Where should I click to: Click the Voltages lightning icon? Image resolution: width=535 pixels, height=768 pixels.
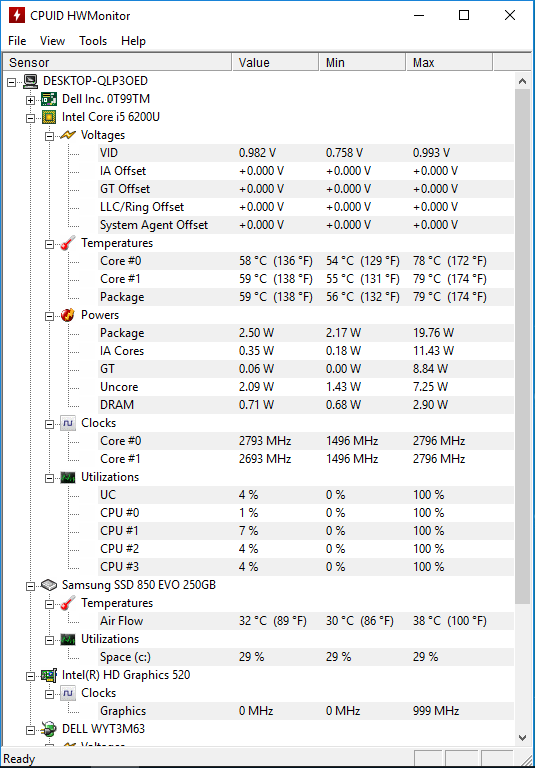pyautogui.click(x=68, y=135)
